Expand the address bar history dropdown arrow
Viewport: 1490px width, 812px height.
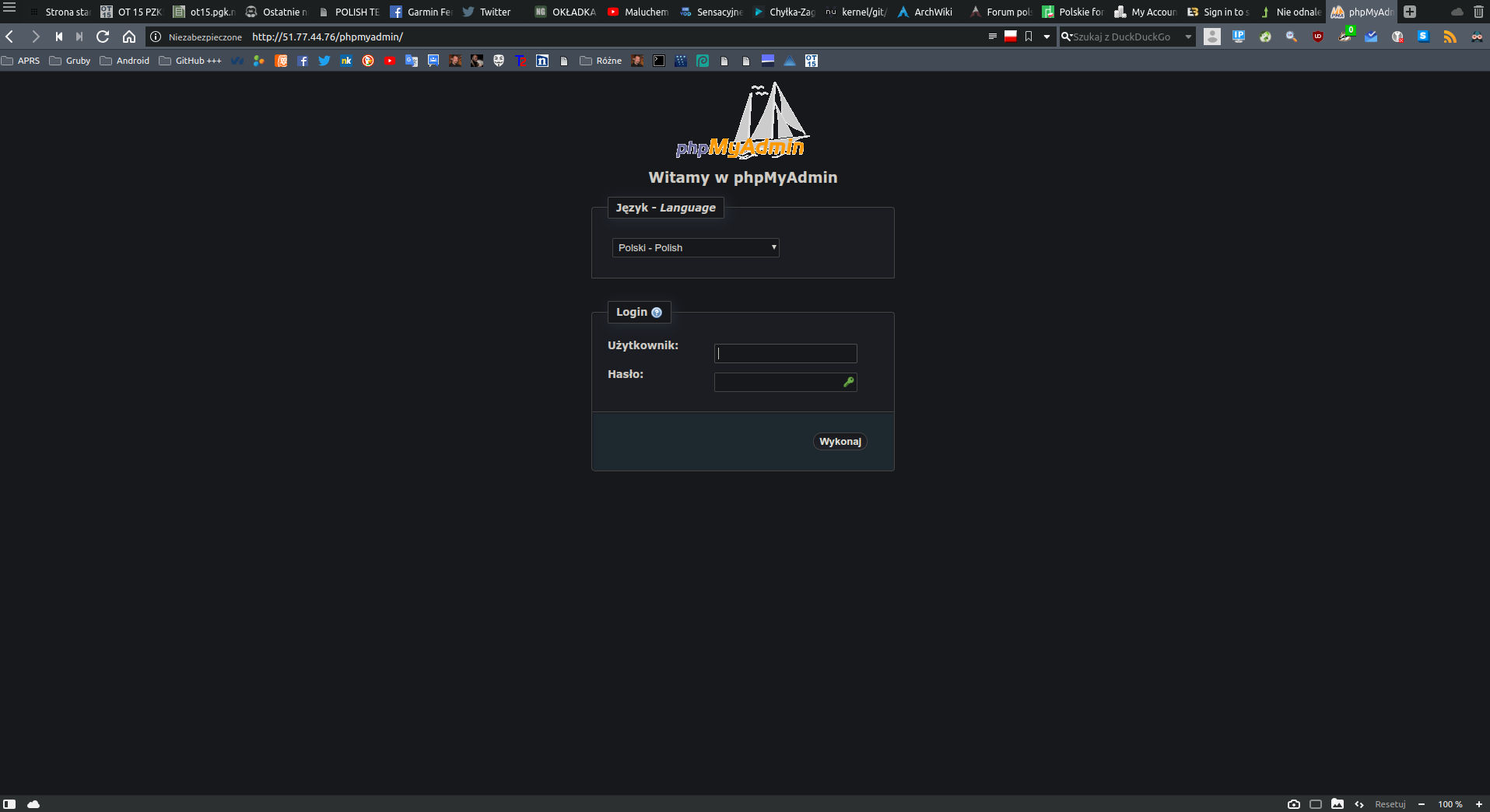(1047, 37)
